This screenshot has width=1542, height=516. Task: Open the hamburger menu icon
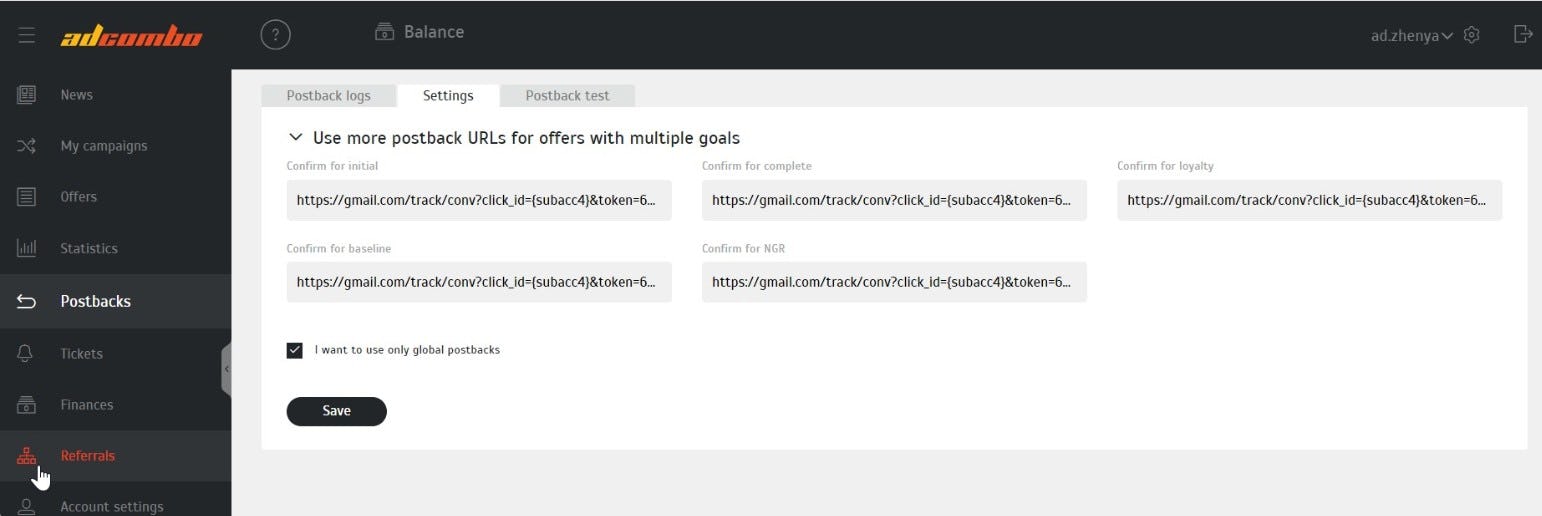click(x=27, y=36)
